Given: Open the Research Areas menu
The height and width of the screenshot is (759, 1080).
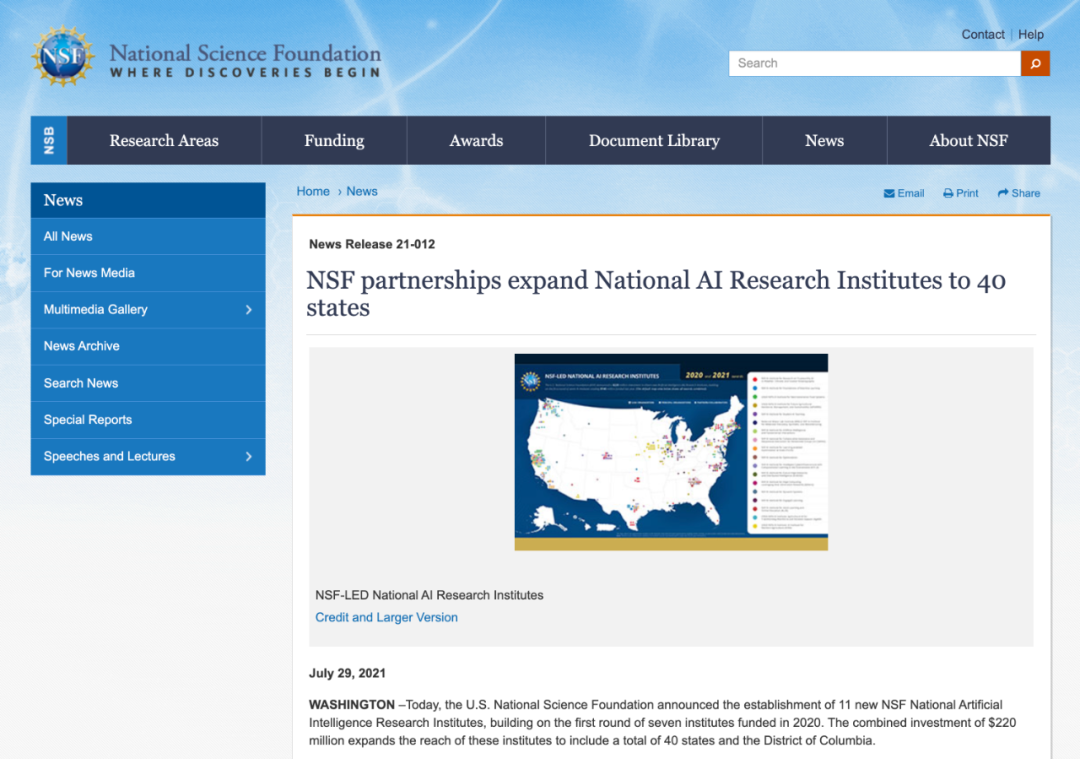Looking at the screenshot, I should (x=164, y=141).
